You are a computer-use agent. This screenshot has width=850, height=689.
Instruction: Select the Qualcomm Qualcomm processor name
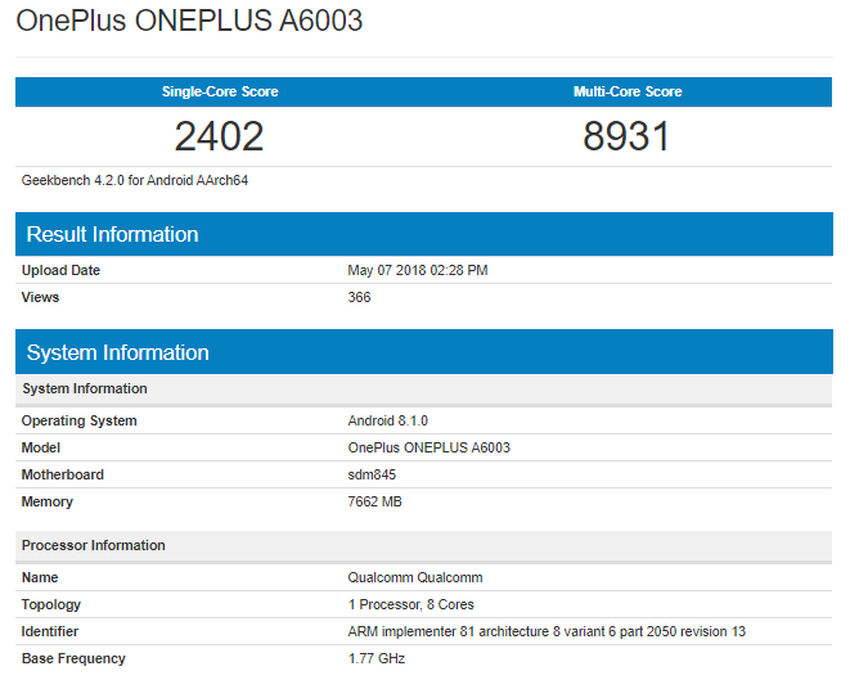tap(414, 577)
